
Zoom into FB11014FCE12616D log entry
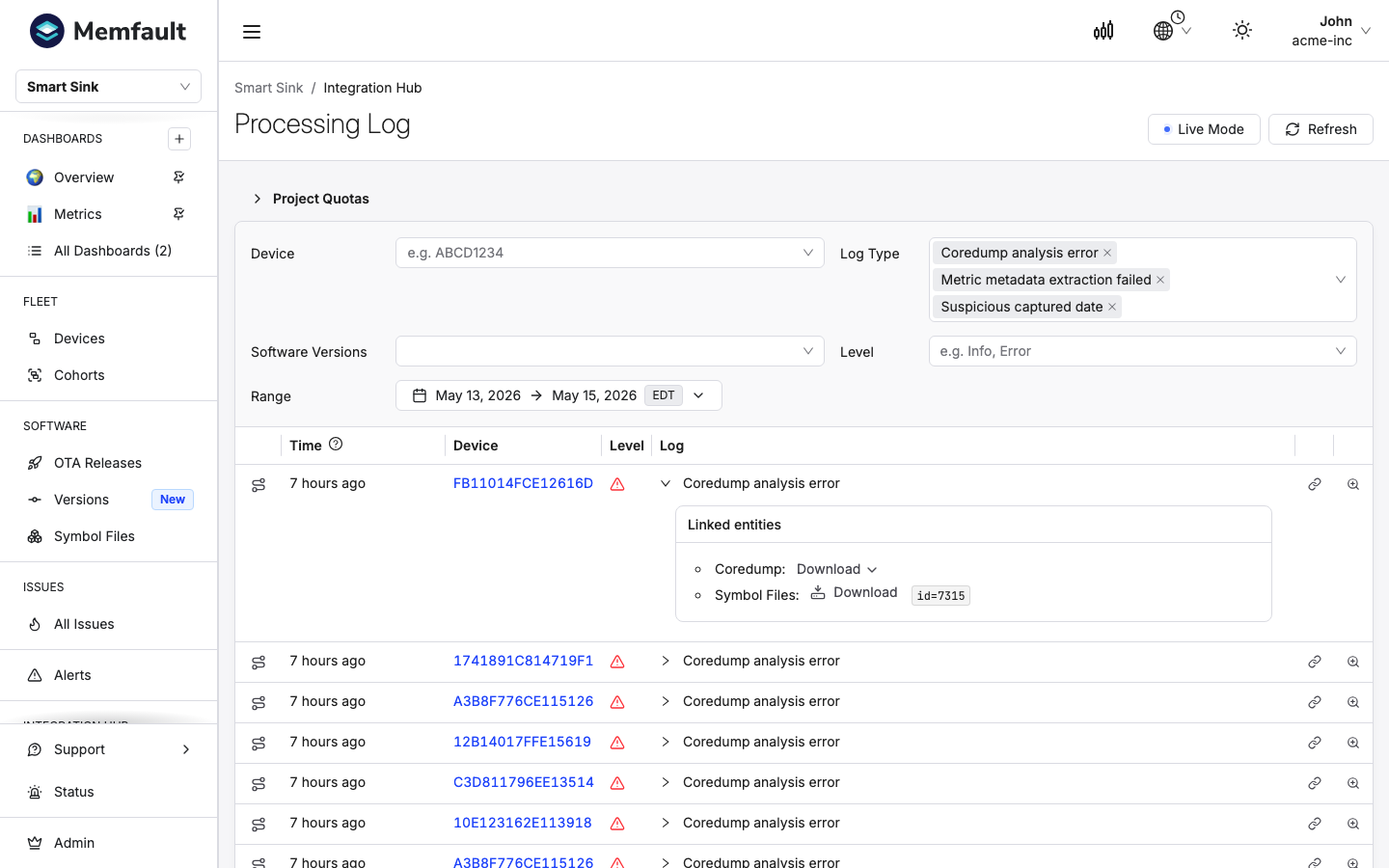[1353, 484]
